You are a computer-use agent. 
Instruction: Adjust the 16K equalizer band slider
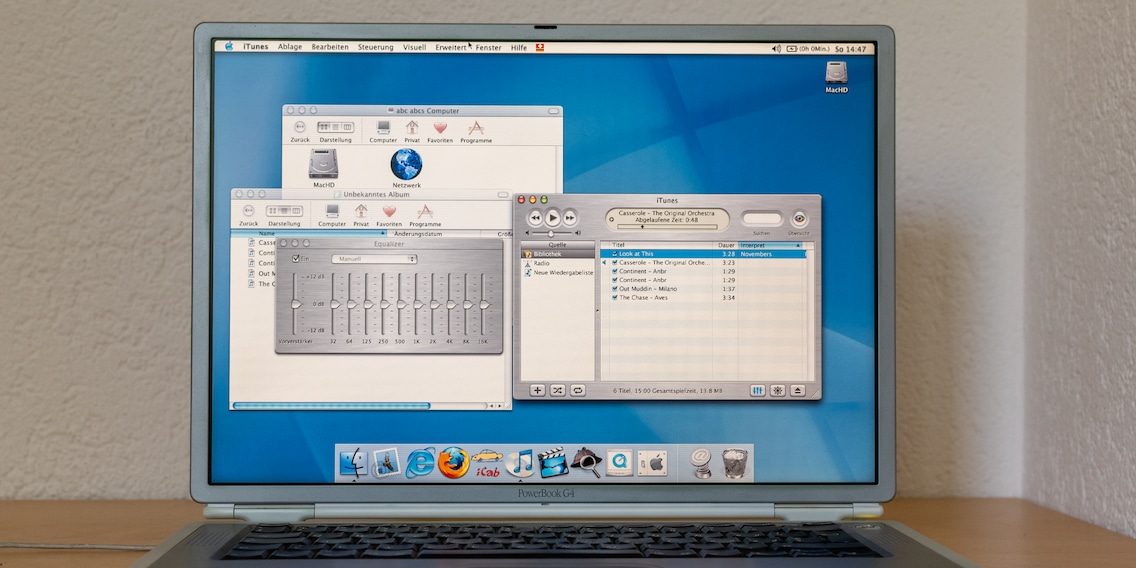coord(483,304)
